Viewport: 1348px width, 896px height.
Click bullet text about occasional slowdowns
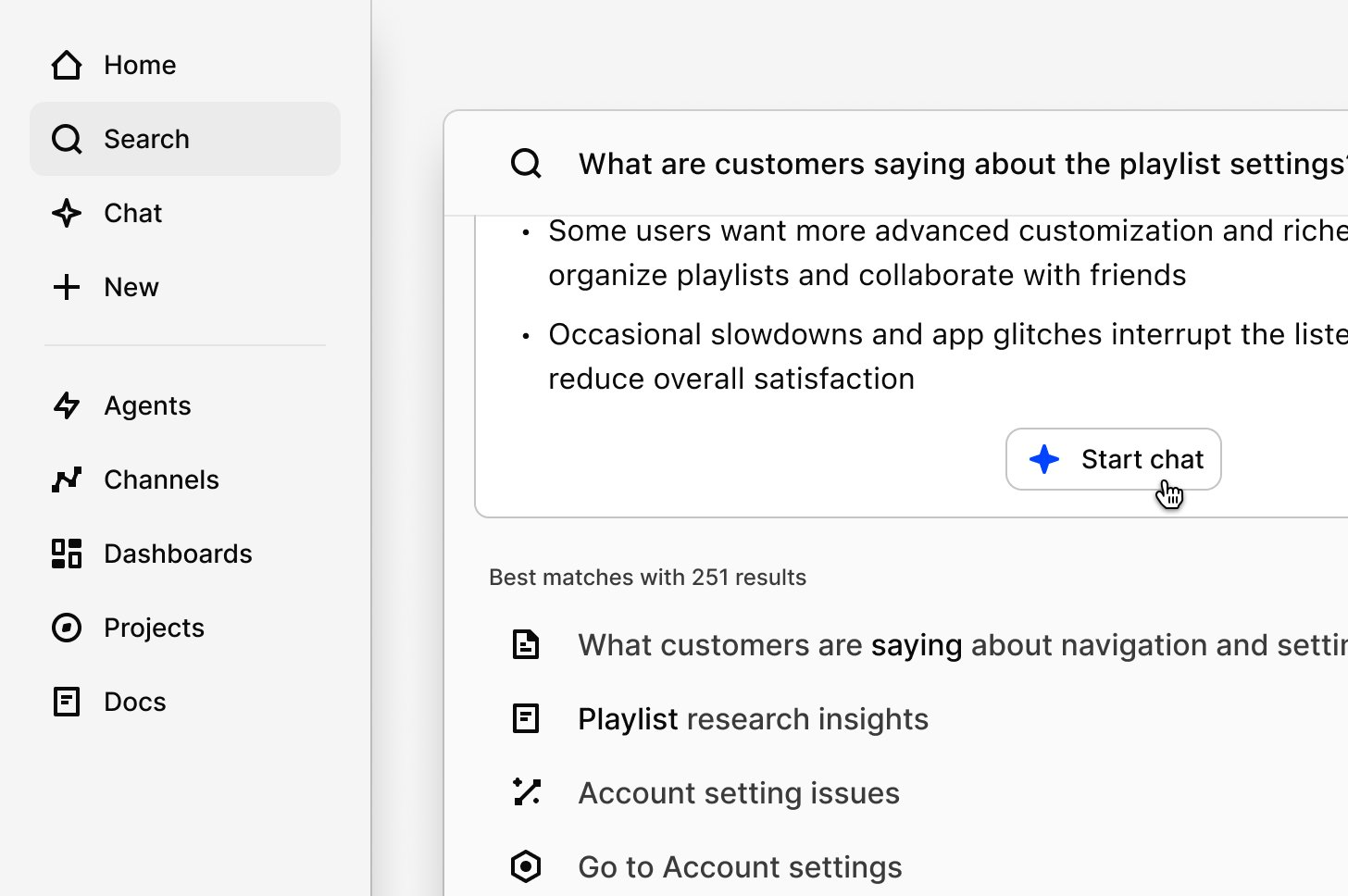click(x=948, y=356)
